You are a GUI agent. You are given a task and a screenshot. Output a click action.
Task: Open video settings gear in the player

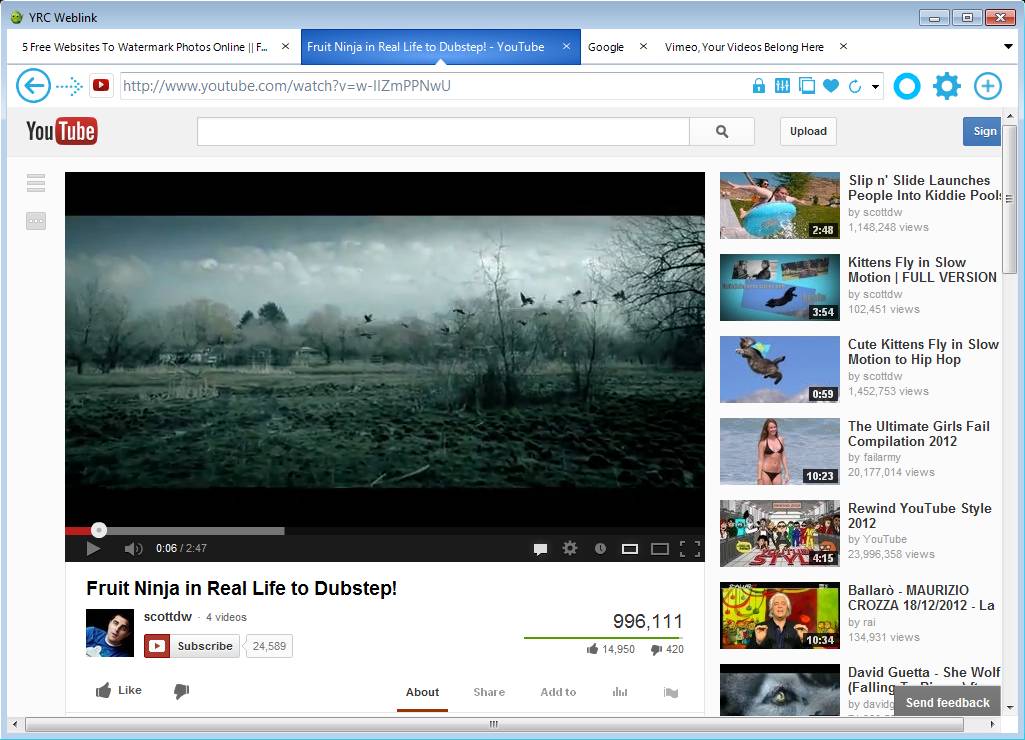point(570,548)
